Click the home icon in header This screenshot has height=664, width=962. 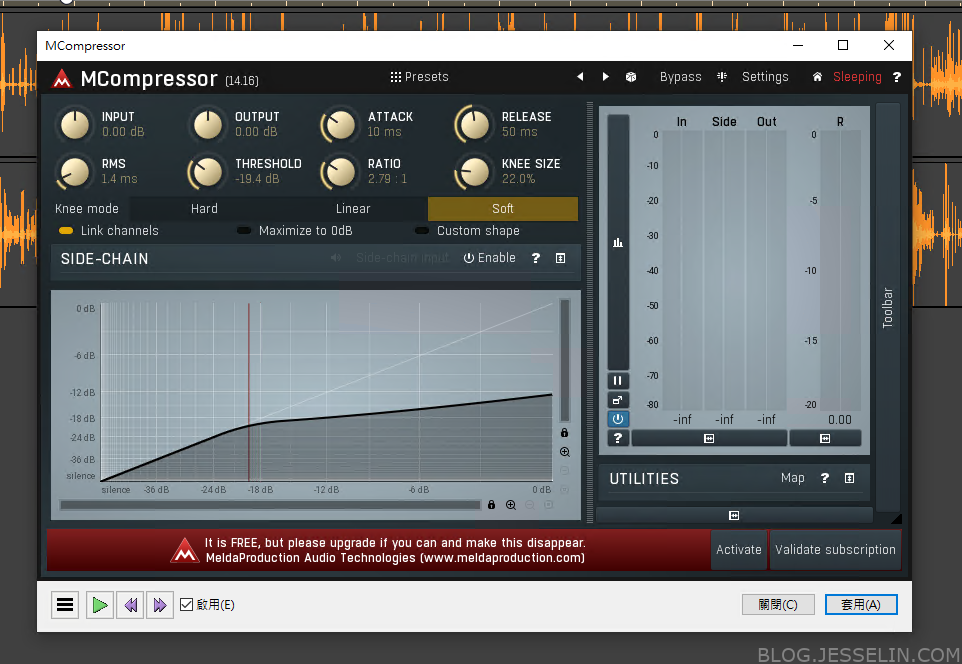point(817,77)
